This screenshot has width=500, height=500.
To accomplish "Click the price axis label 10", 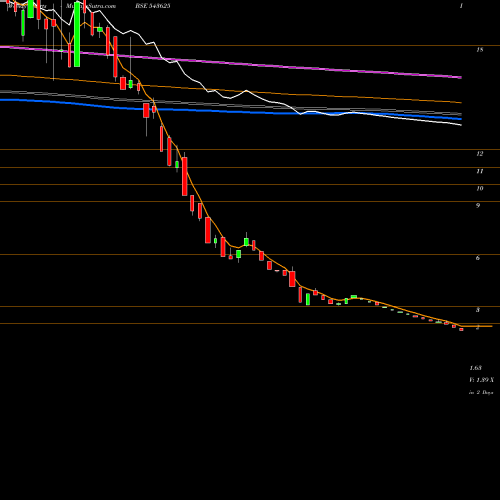I will tap(479, 189).
